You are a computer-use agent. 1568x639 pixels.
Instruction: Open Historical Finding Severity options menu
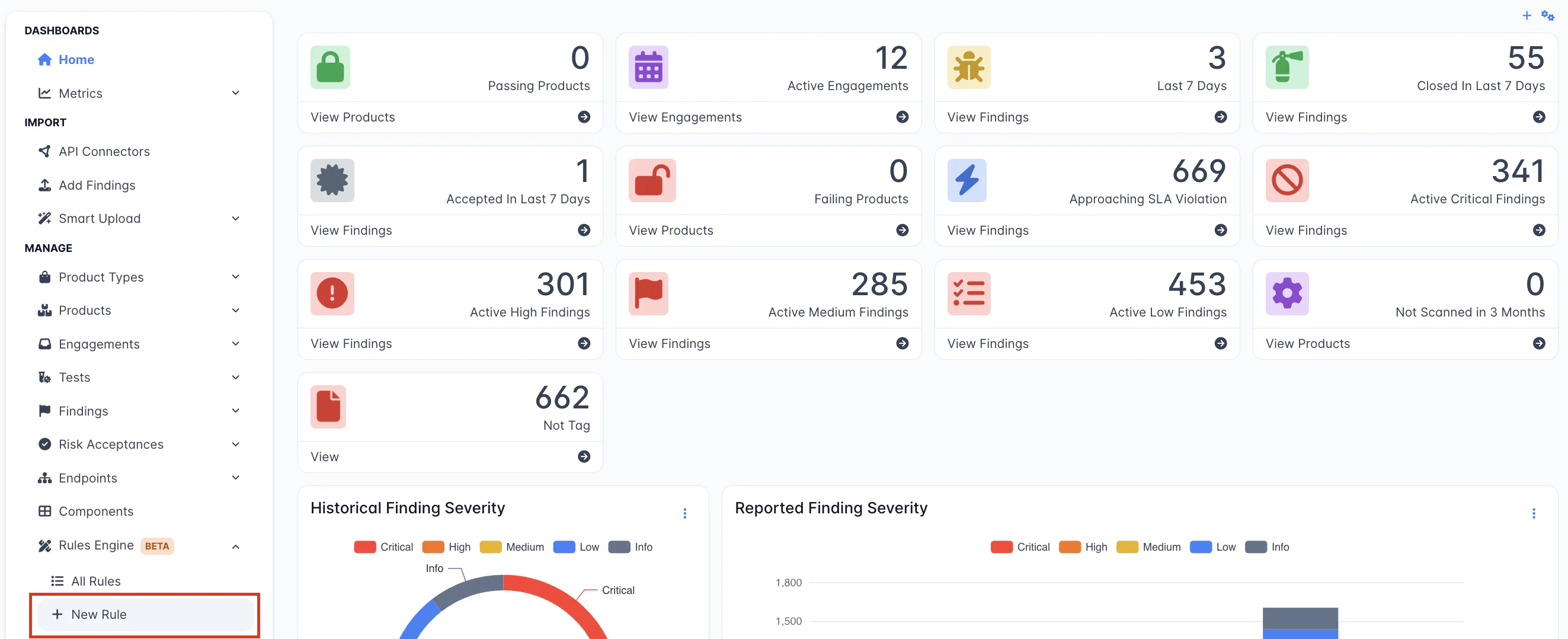(x=685, y=513)
